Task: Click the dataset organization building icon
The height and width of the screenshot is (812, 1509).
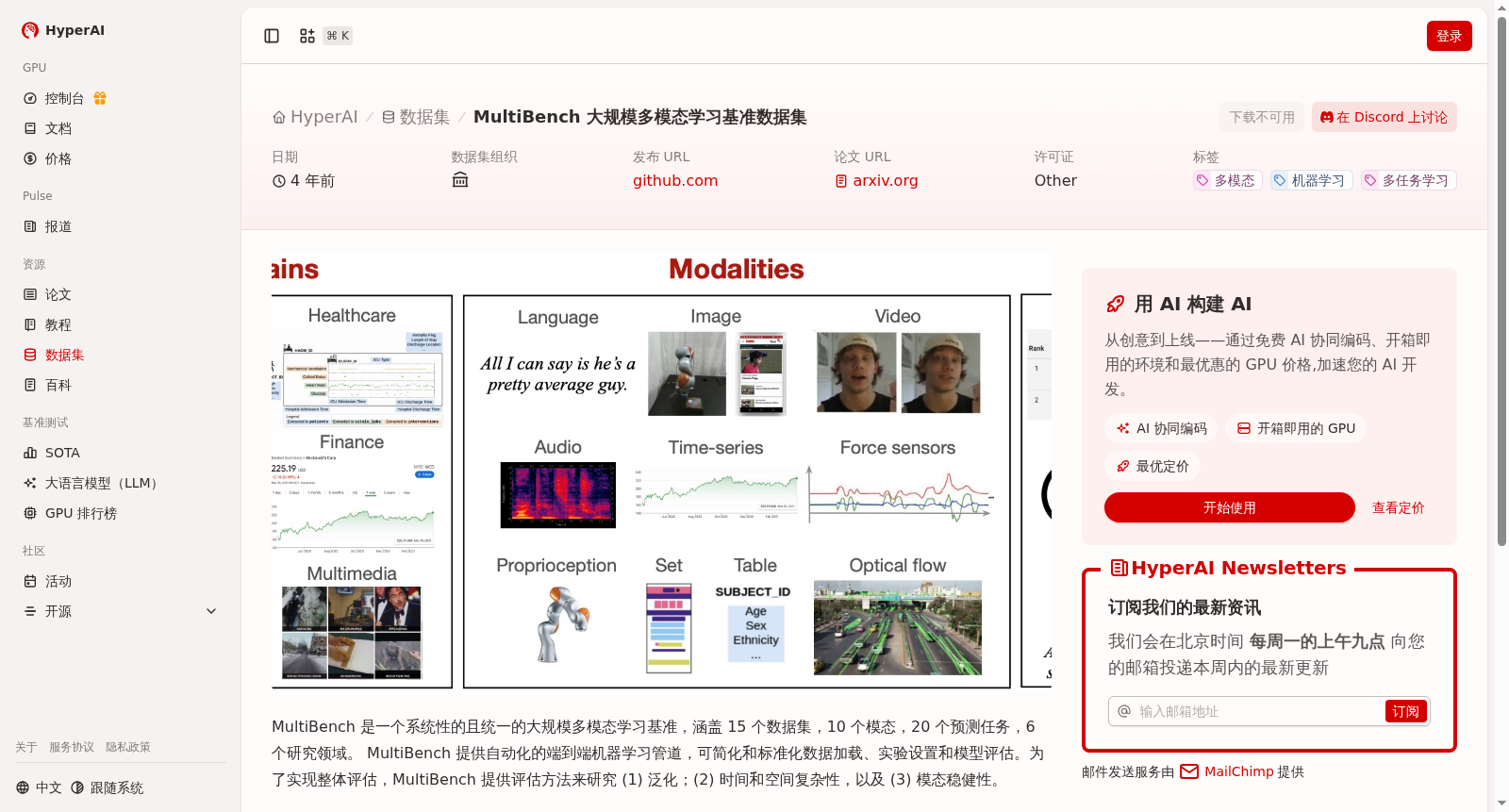Action: [460, 180]
